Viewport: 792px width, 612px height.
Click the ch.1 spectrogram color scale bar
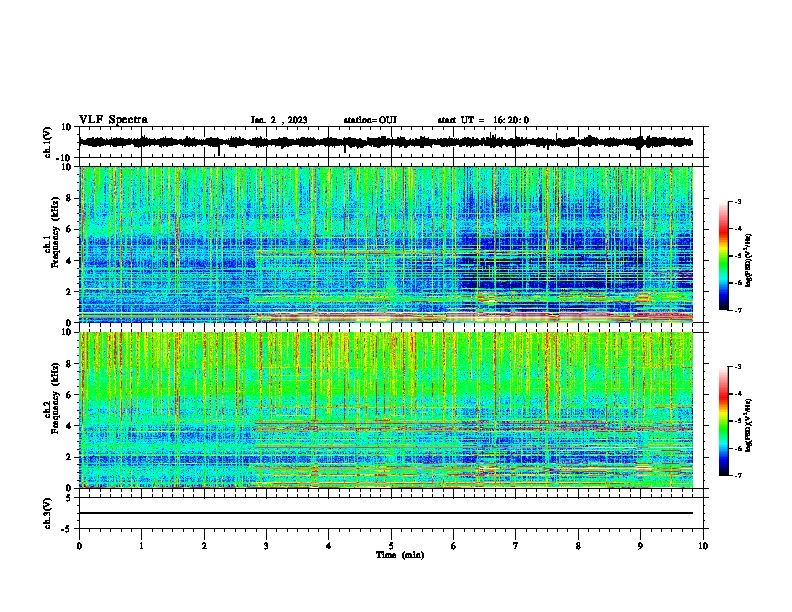tap(723, 256)
